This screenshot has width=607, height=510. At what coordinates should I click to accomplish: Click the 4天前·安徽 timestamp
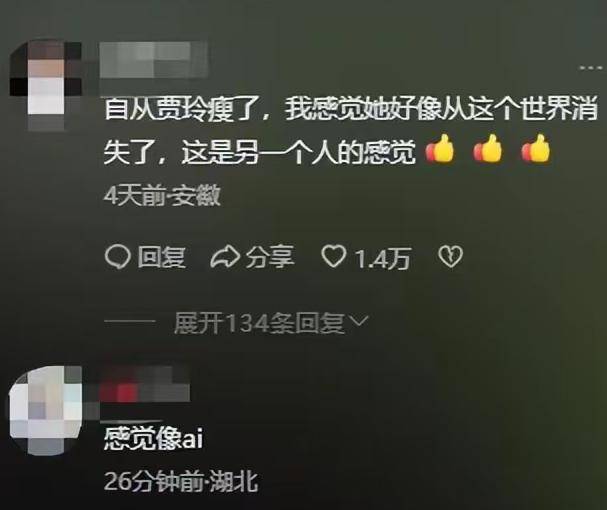click(162, 196)
